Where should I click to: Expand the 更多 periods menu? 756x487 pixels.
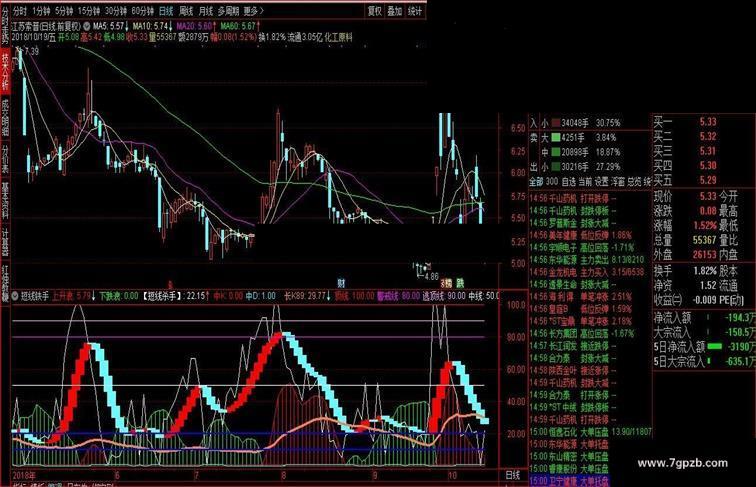tap(254, 11)
